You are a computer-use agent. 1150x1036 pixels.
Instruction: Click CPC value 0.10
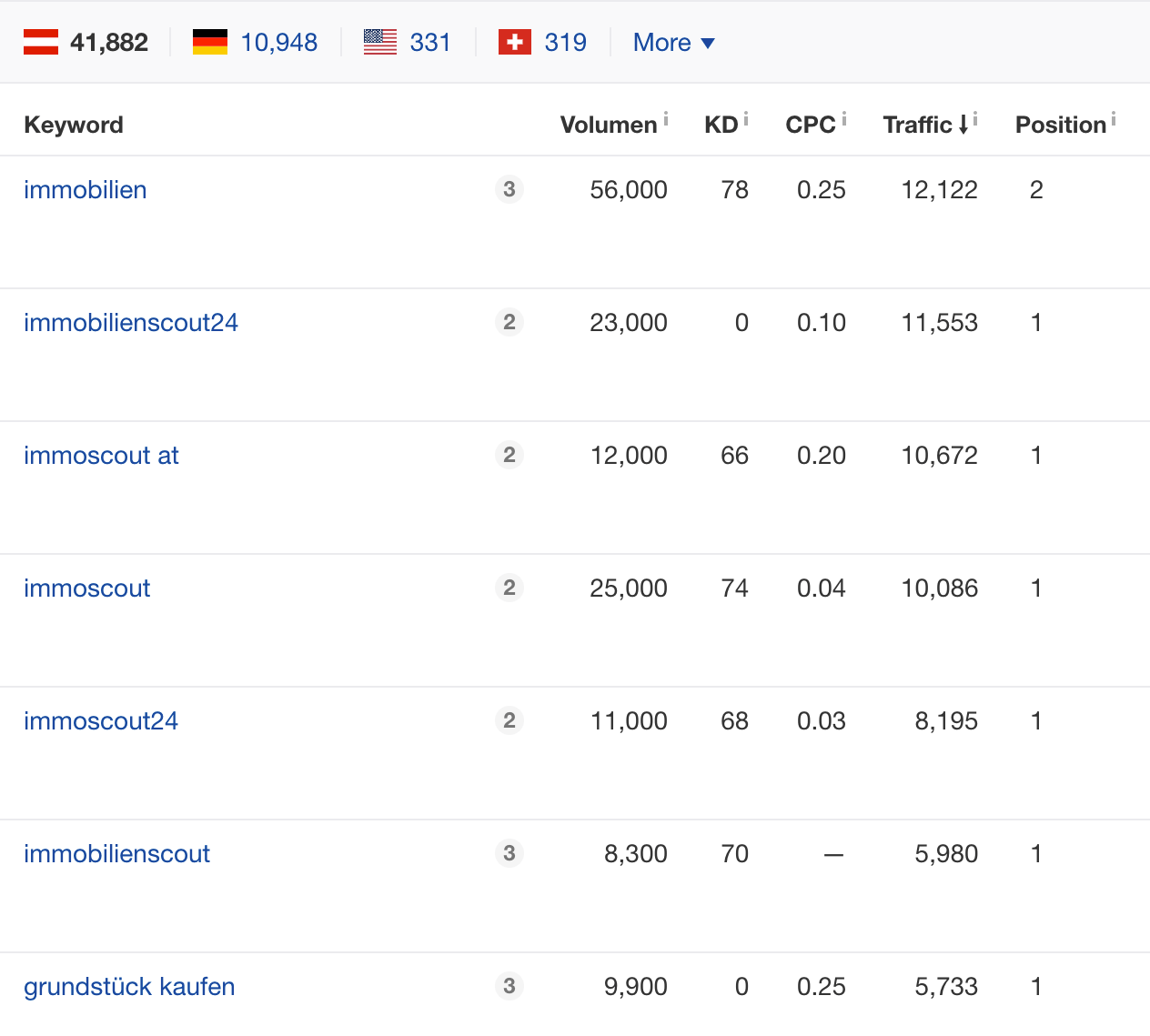(x=822, y=323)
